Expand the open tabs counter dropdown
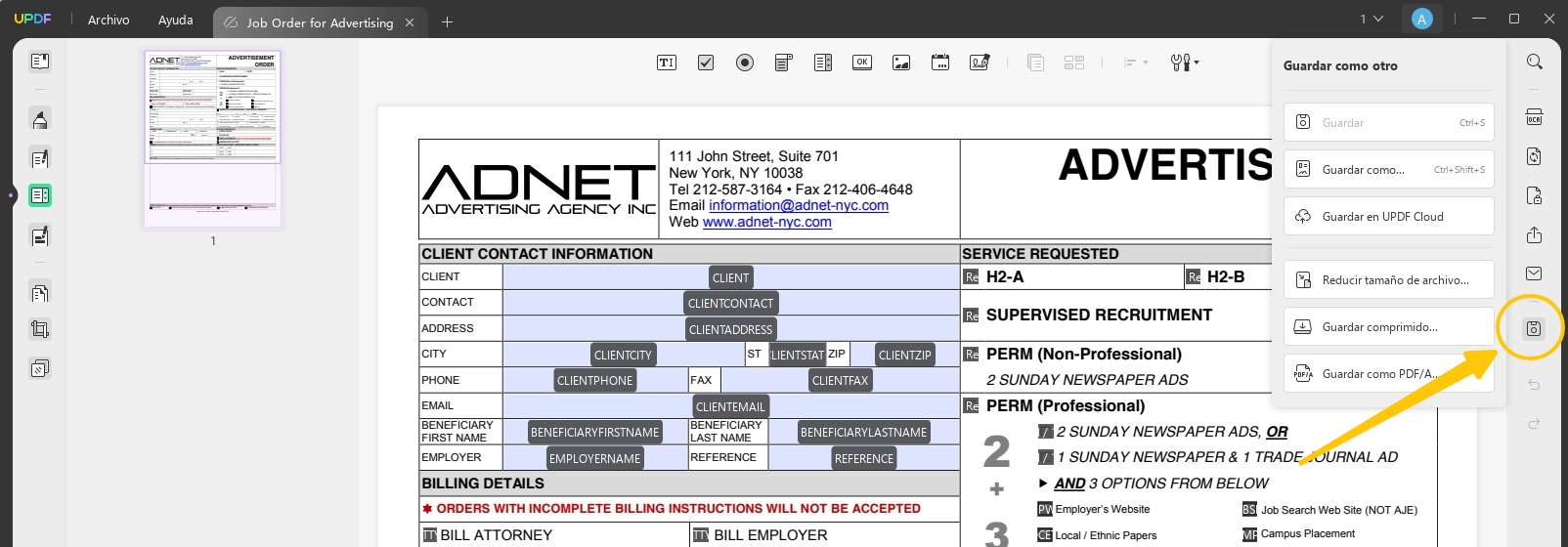The image size is (1568, 547). click(1372, 19)
